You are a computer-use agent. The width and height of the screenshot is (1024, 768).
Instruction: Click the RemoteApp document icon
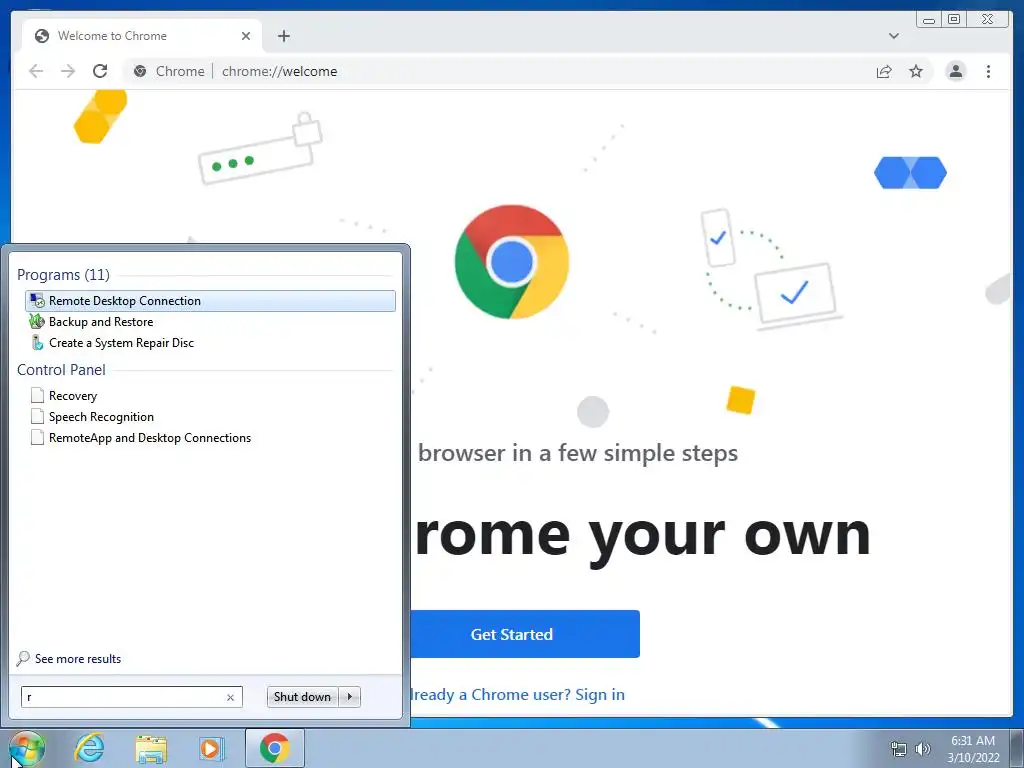point(37,437)
